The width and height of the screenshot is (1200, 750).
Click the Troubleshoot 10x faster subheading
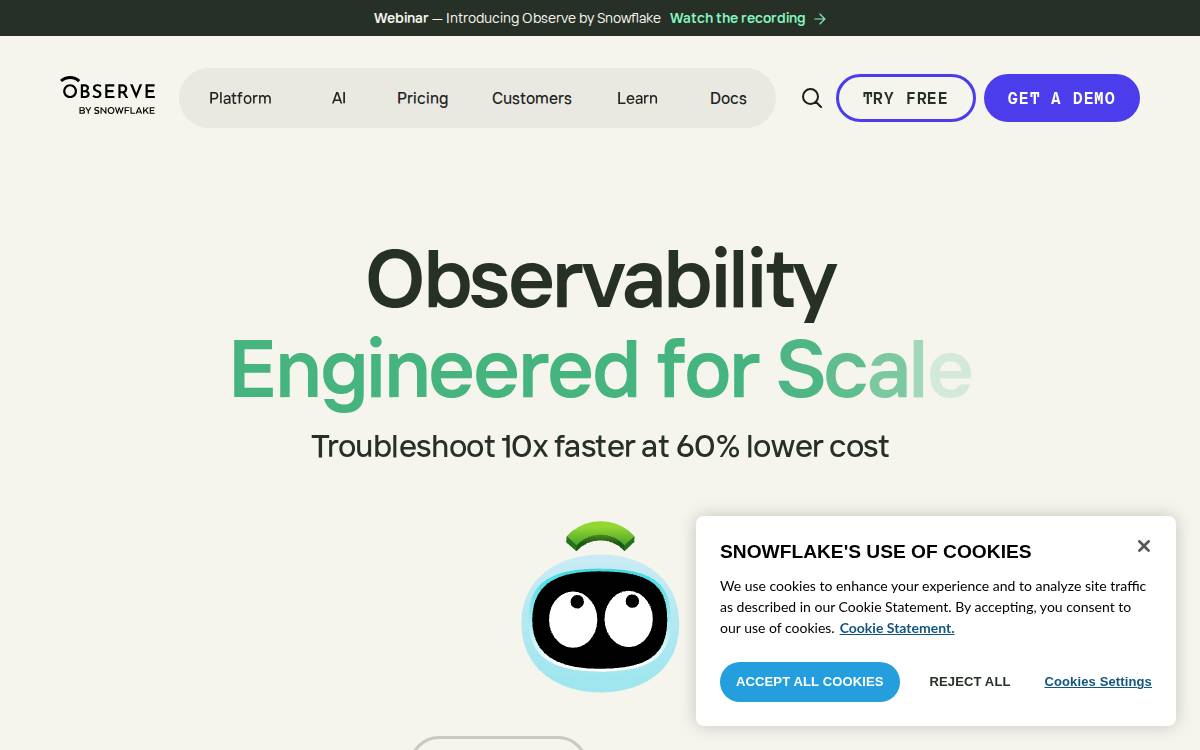600,446
